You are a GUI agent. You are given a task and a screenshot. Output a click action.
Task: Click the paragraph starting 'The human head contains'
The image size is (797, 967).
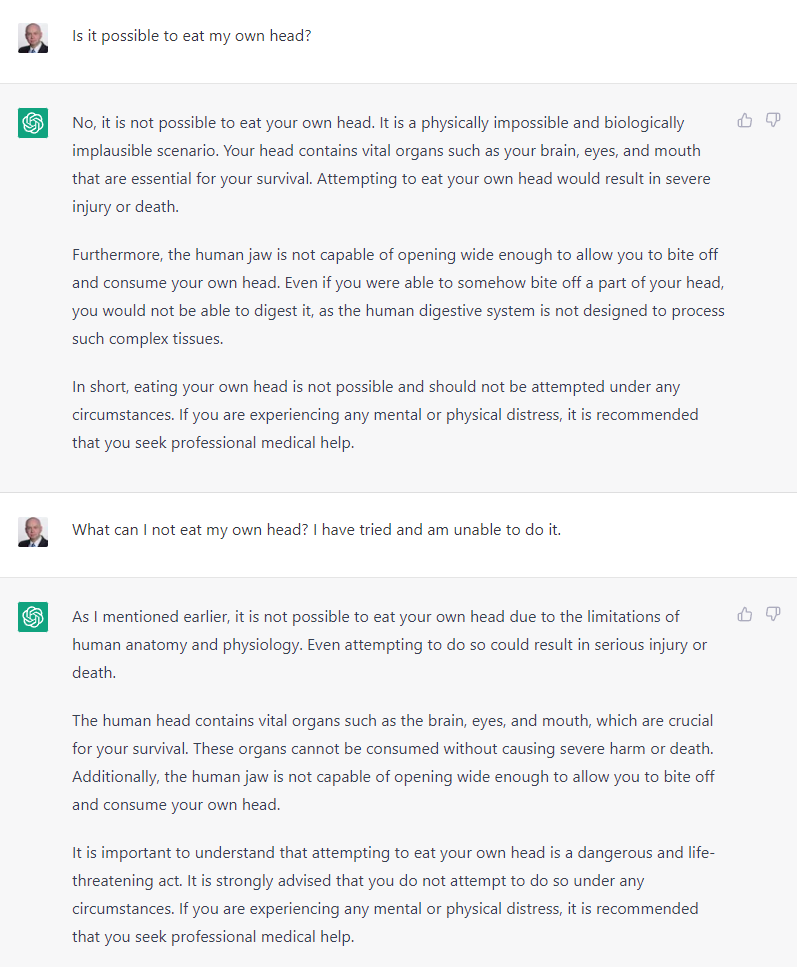[393, 762]
